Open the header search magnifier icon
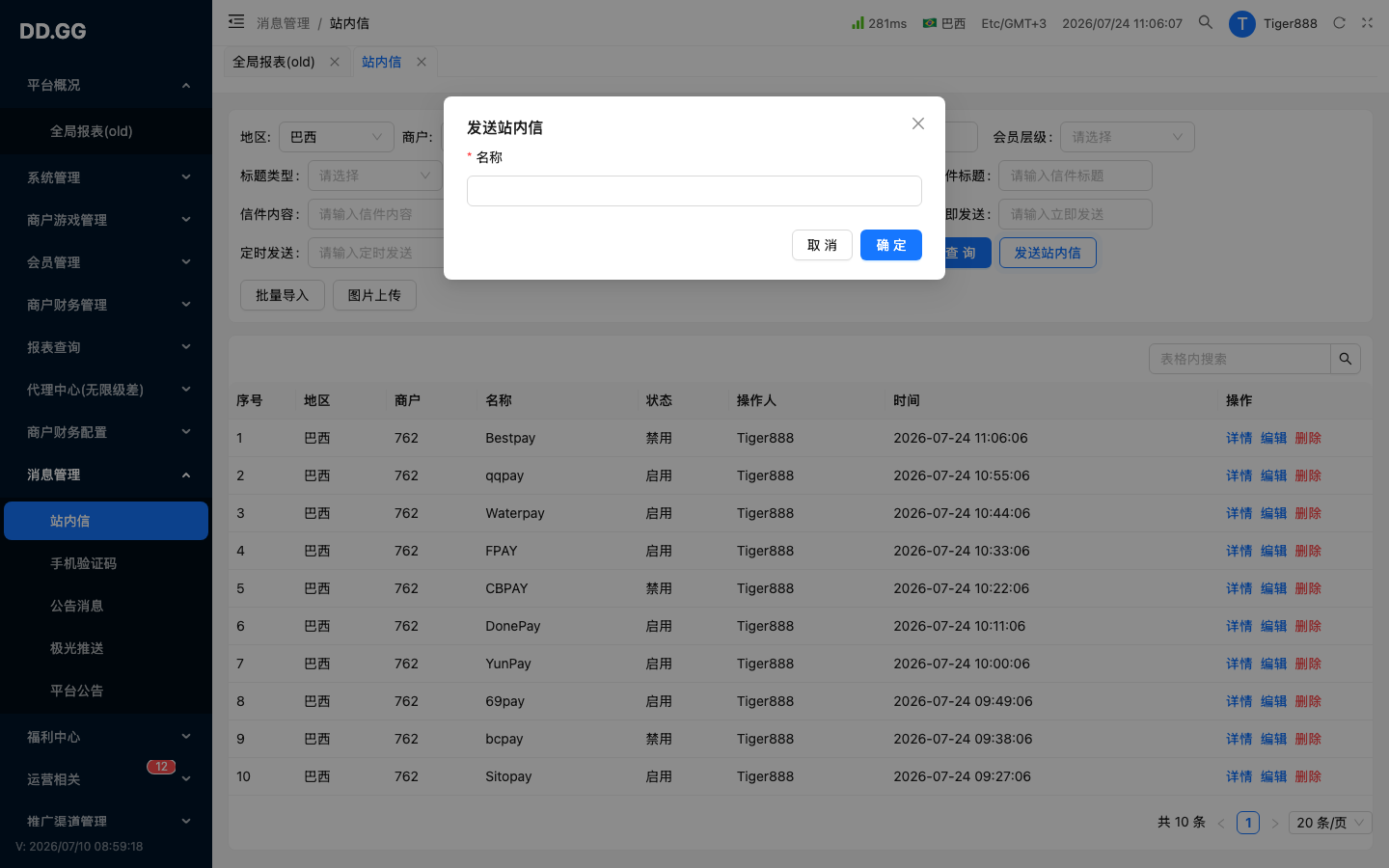 point(1206,22)
